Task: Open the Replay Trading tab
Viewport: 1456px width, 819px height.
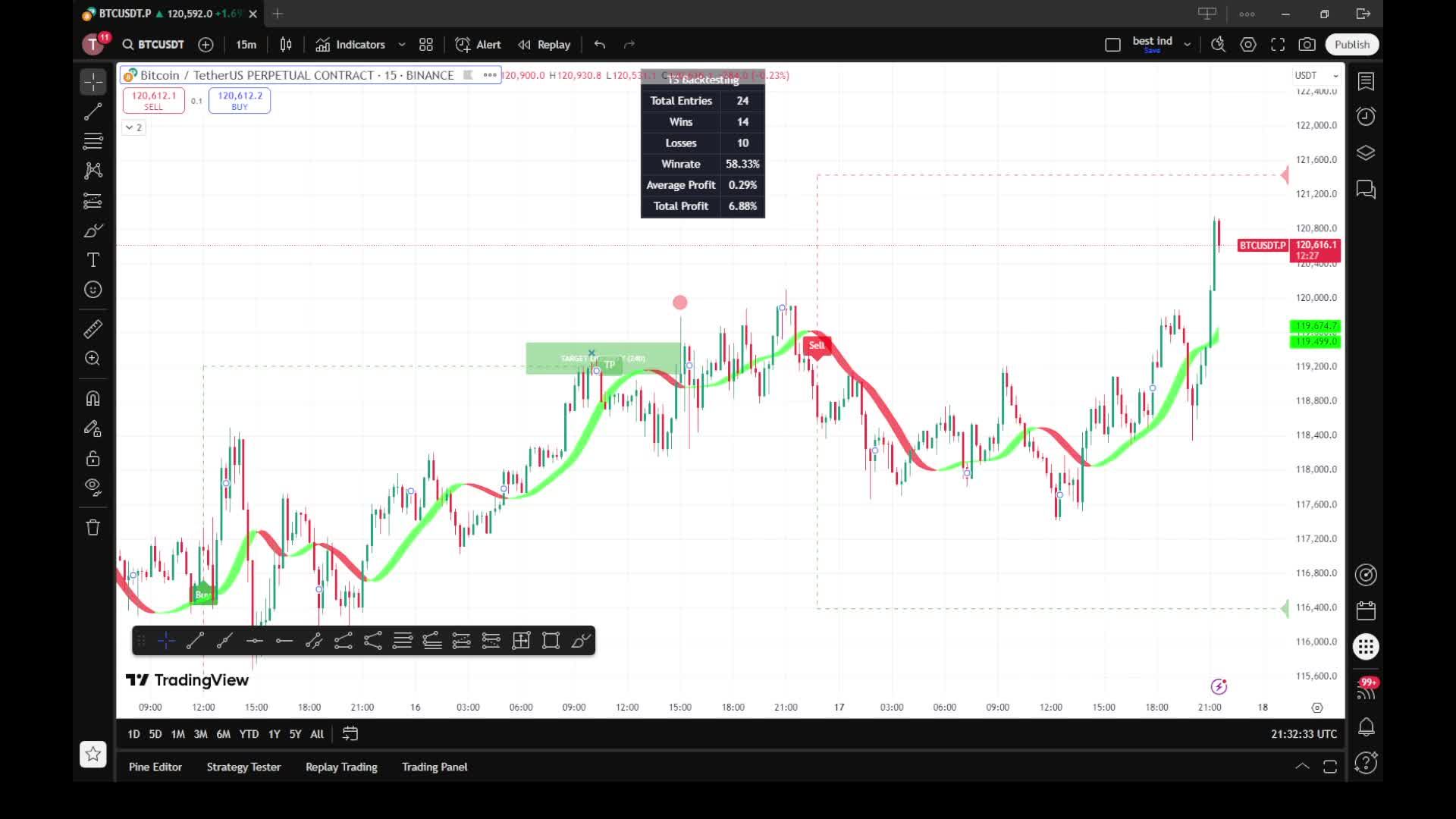Action: (341, 767)
